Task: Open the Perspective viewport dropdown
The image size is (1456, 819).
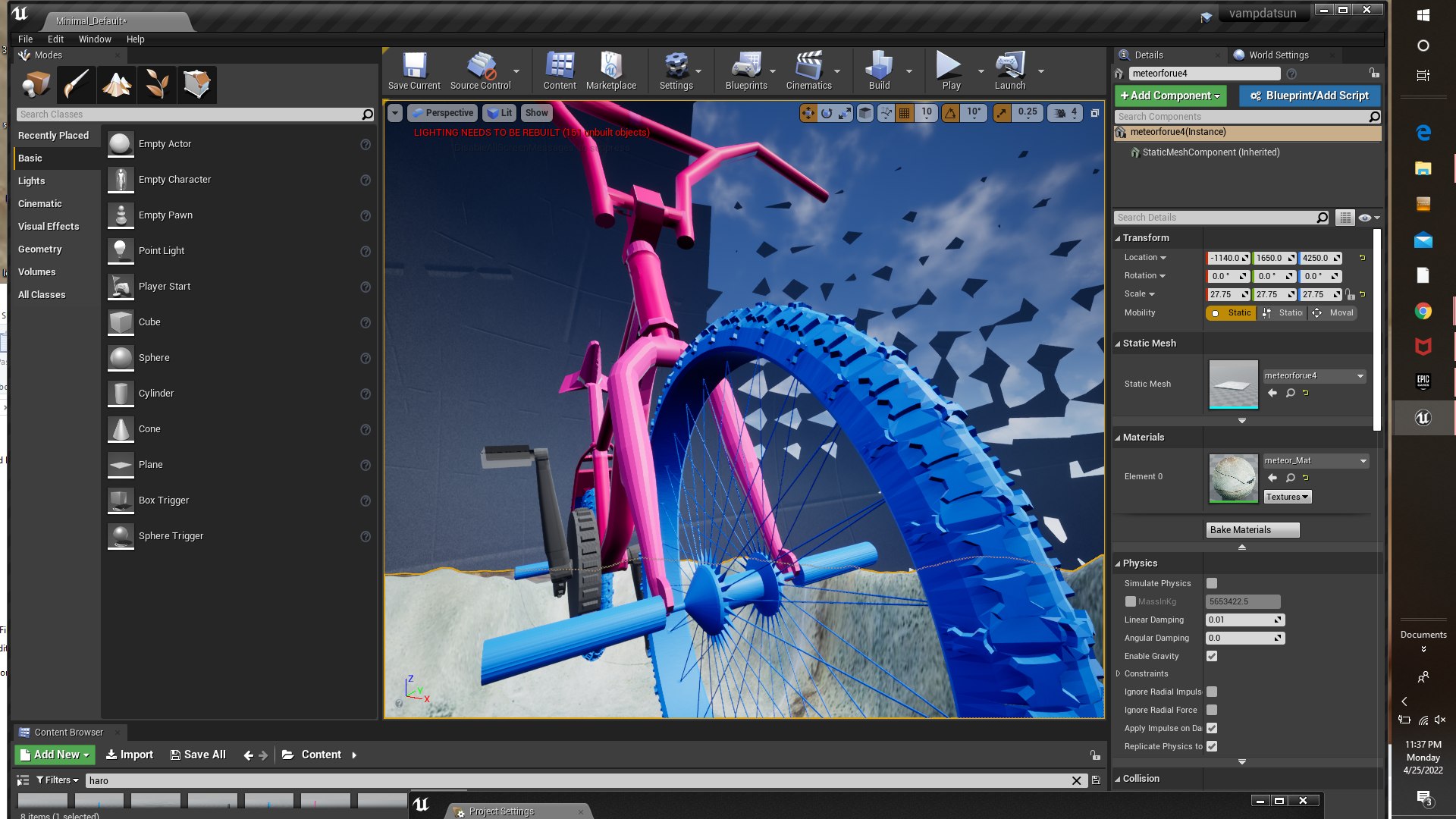Action: [443, 113]
